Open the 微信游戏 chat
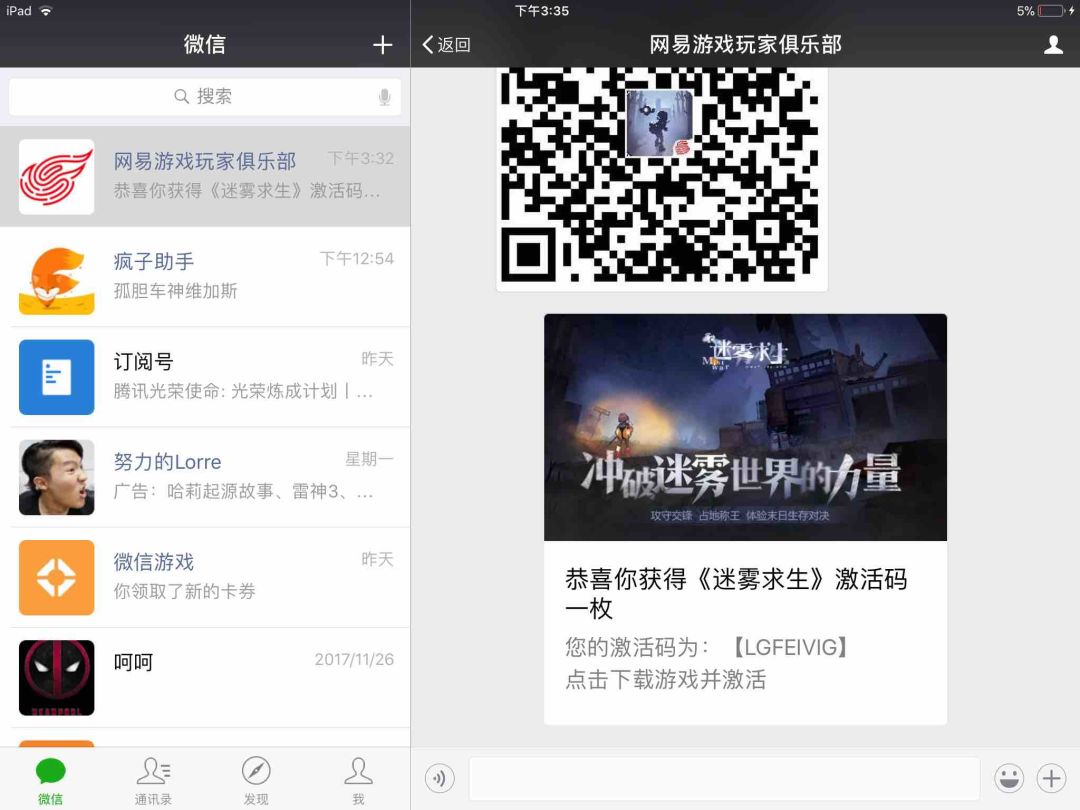Viewport: 1080px width, 810px height. tap(205, 577)
